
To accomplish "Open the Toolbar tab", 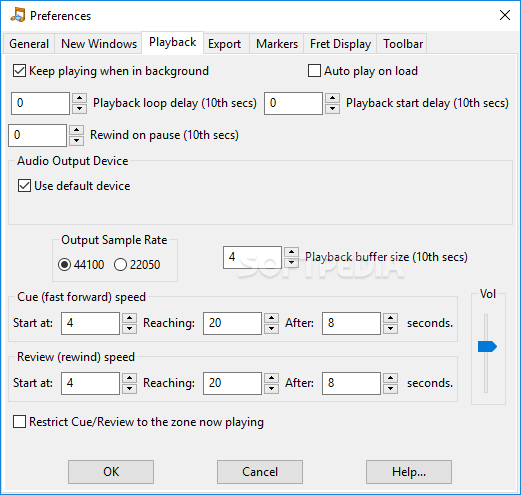I will pyautogui.click(x=403, y=44).
